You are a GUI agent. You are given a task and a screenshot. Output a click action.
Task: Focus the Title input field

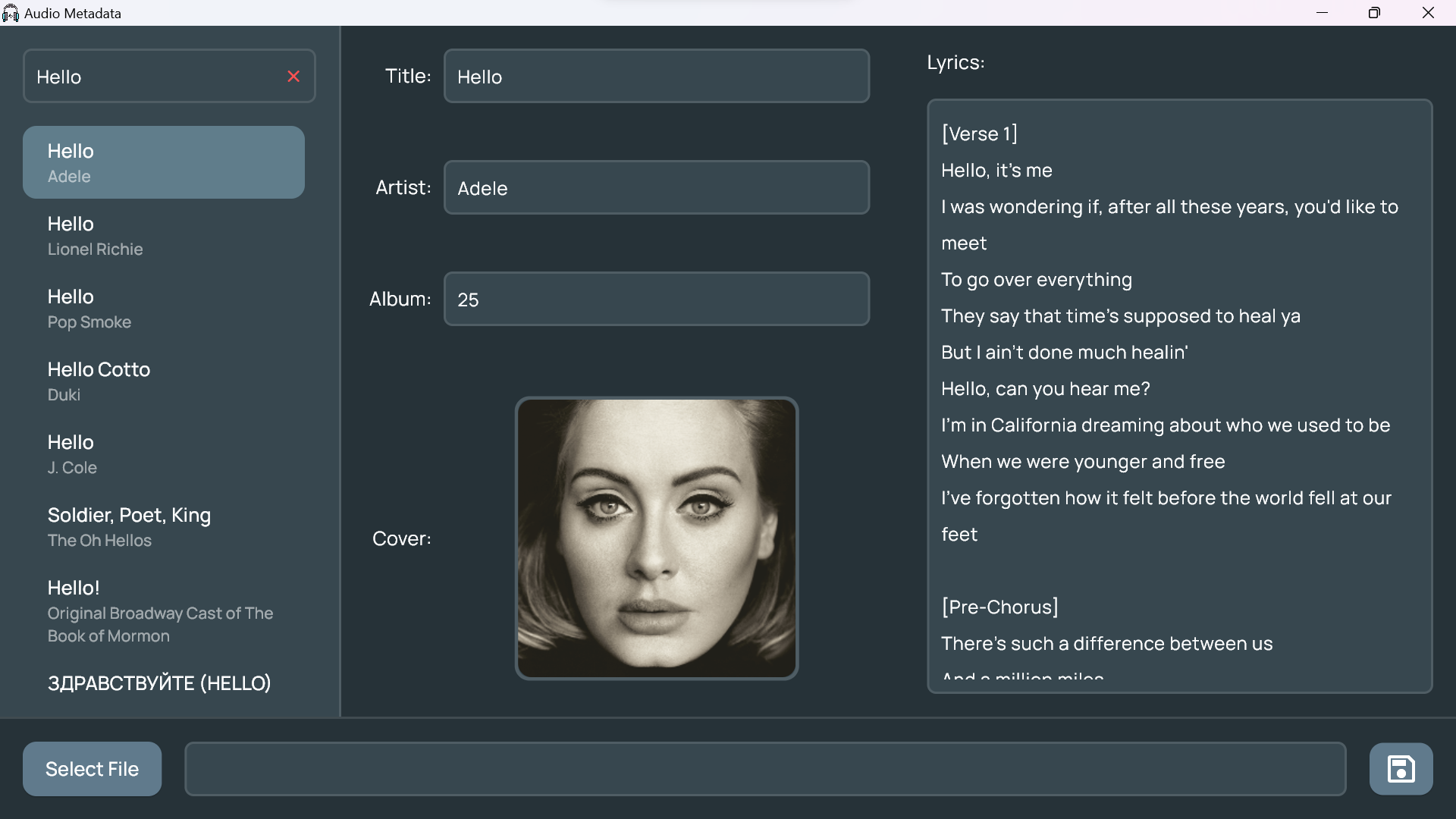pyautogui.click(x=656, y=77)
